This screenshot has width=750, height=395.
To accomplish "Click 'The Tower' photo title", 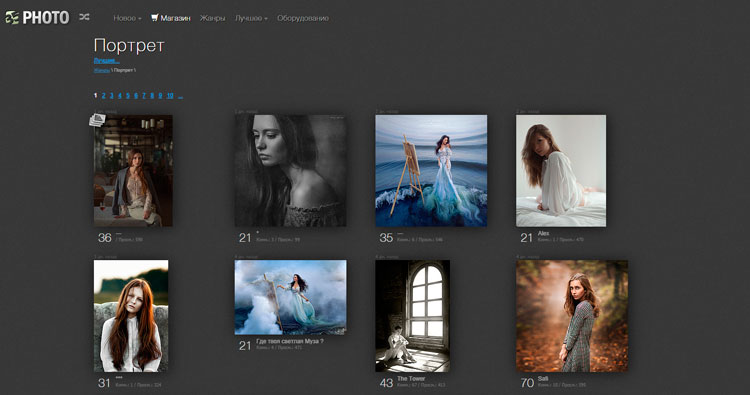I will [x=411, y=379].
